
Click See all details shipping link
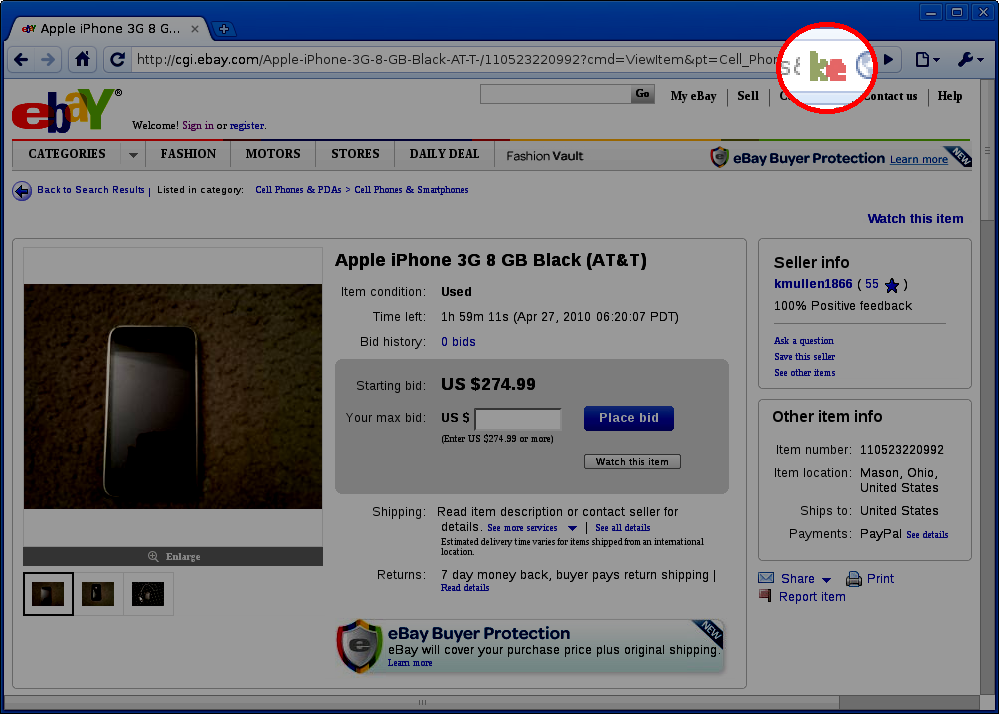pyautogui.click(x=622, y=528)
